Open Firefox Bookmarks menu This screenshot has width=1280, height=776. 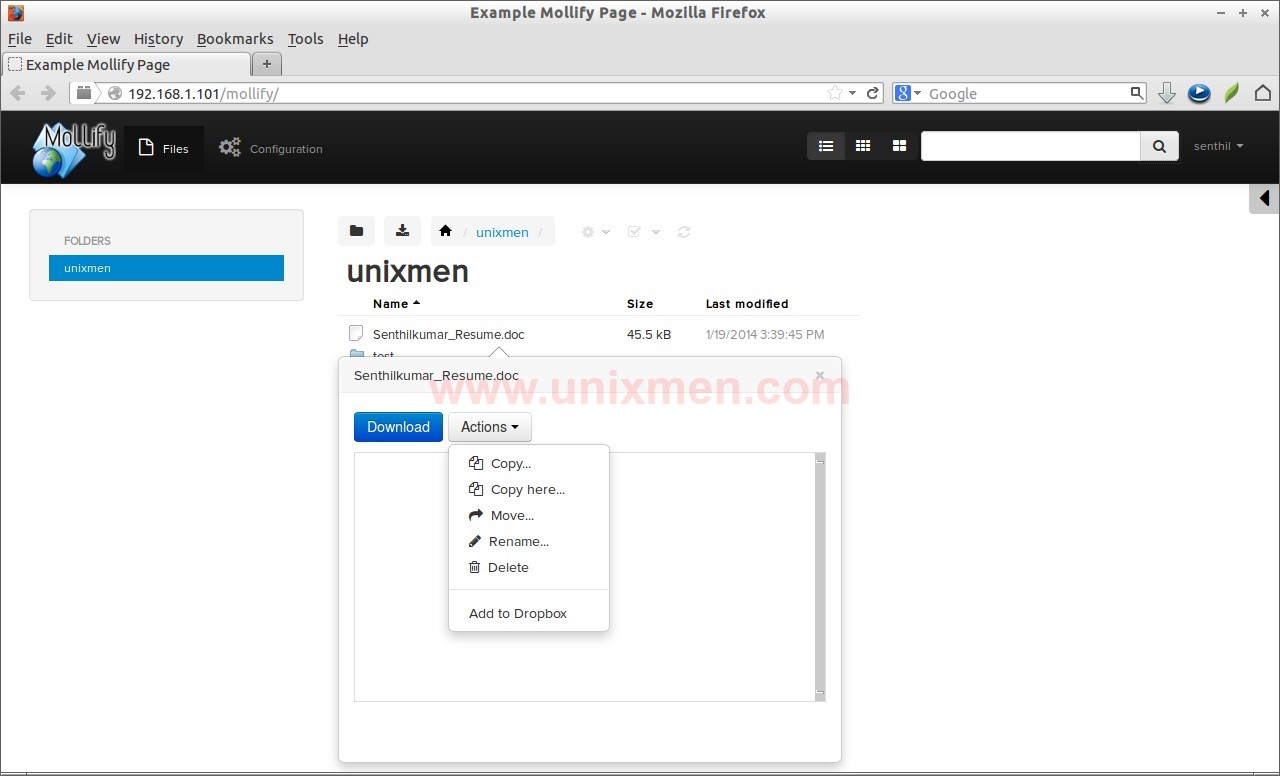pyautogui.click(x=235, y=39)
